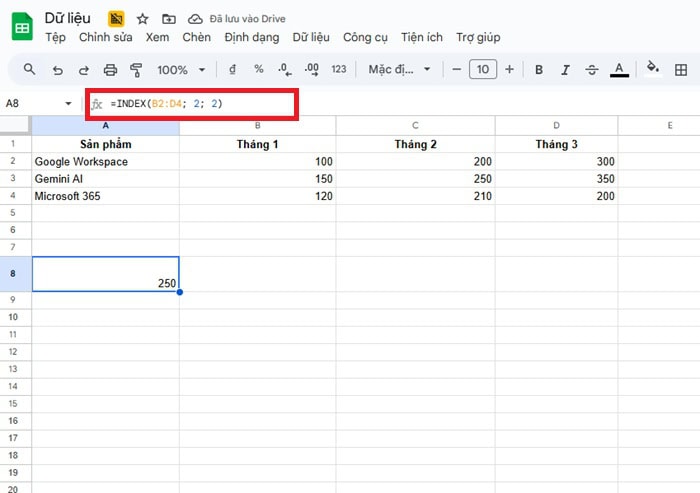
Task: Open the search menus magnifier
Action: click(29, 69)
